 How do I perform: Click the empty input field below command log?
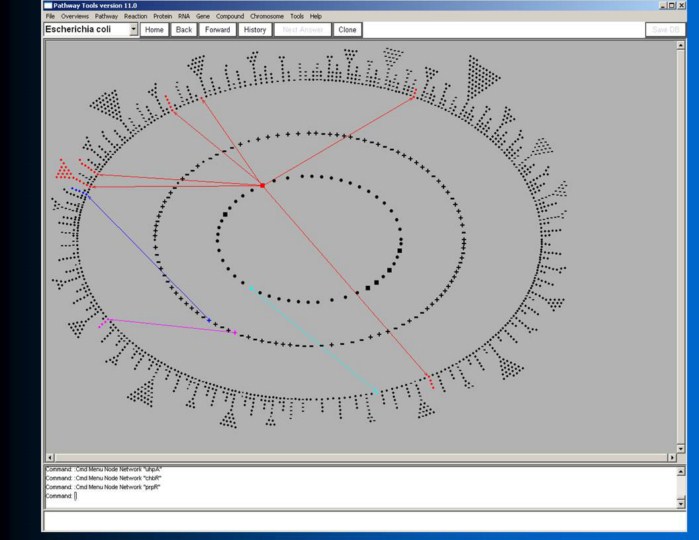(x=360, y=520)
